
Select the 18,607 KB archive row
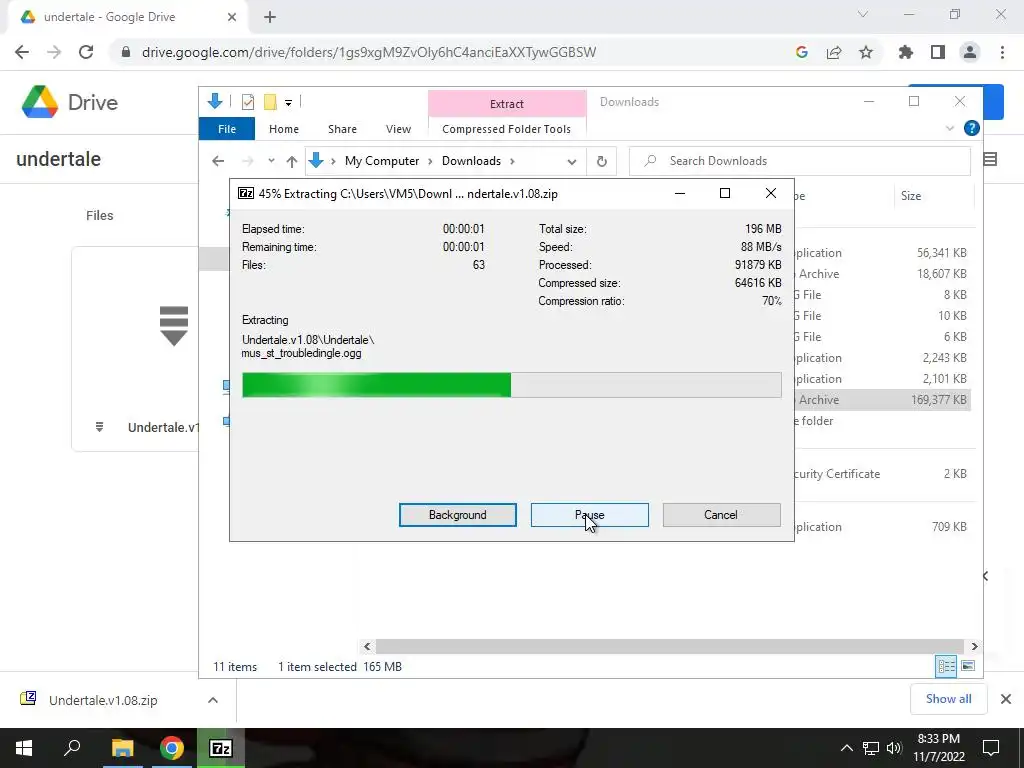[x=882, y=274]
